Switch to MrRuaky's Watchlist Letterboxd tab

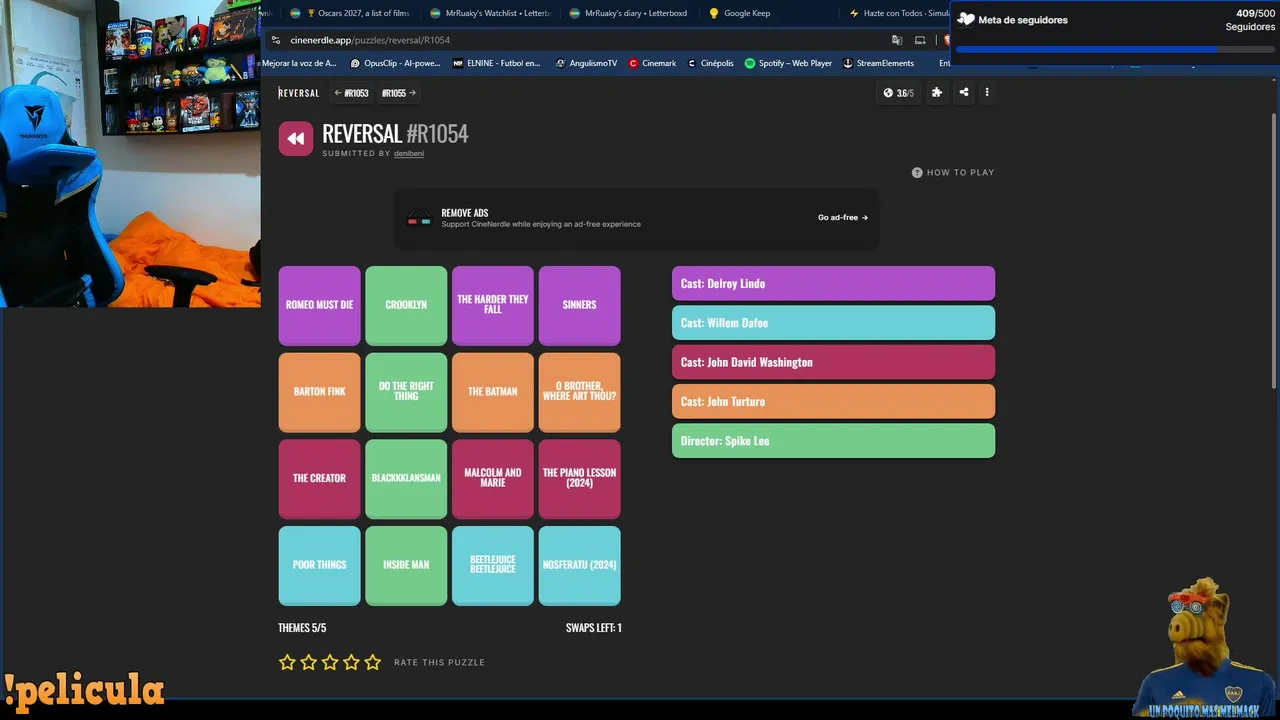(490, 13)
